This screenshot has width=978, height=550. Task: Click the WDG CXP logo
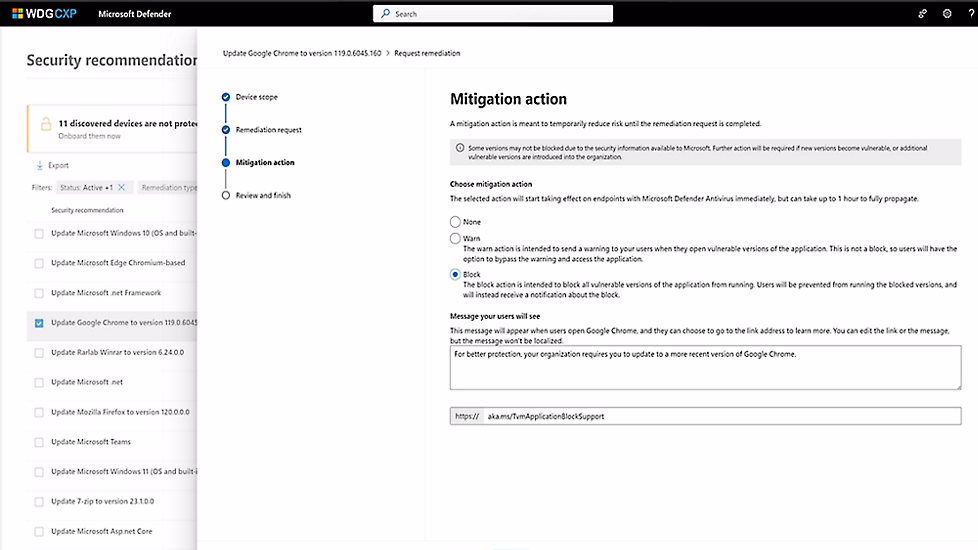44,14
